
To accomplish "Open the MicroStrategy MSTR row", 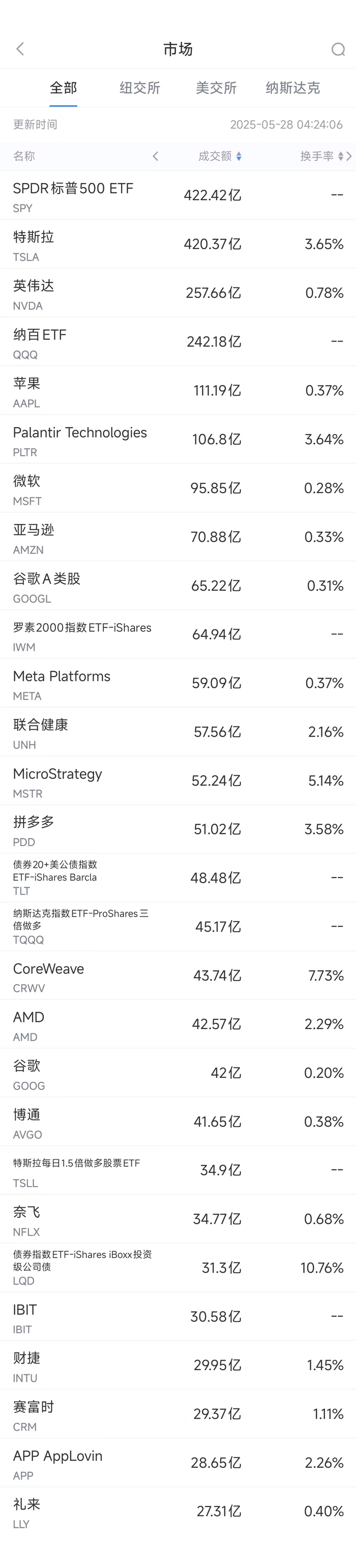I will coord(177,780).
